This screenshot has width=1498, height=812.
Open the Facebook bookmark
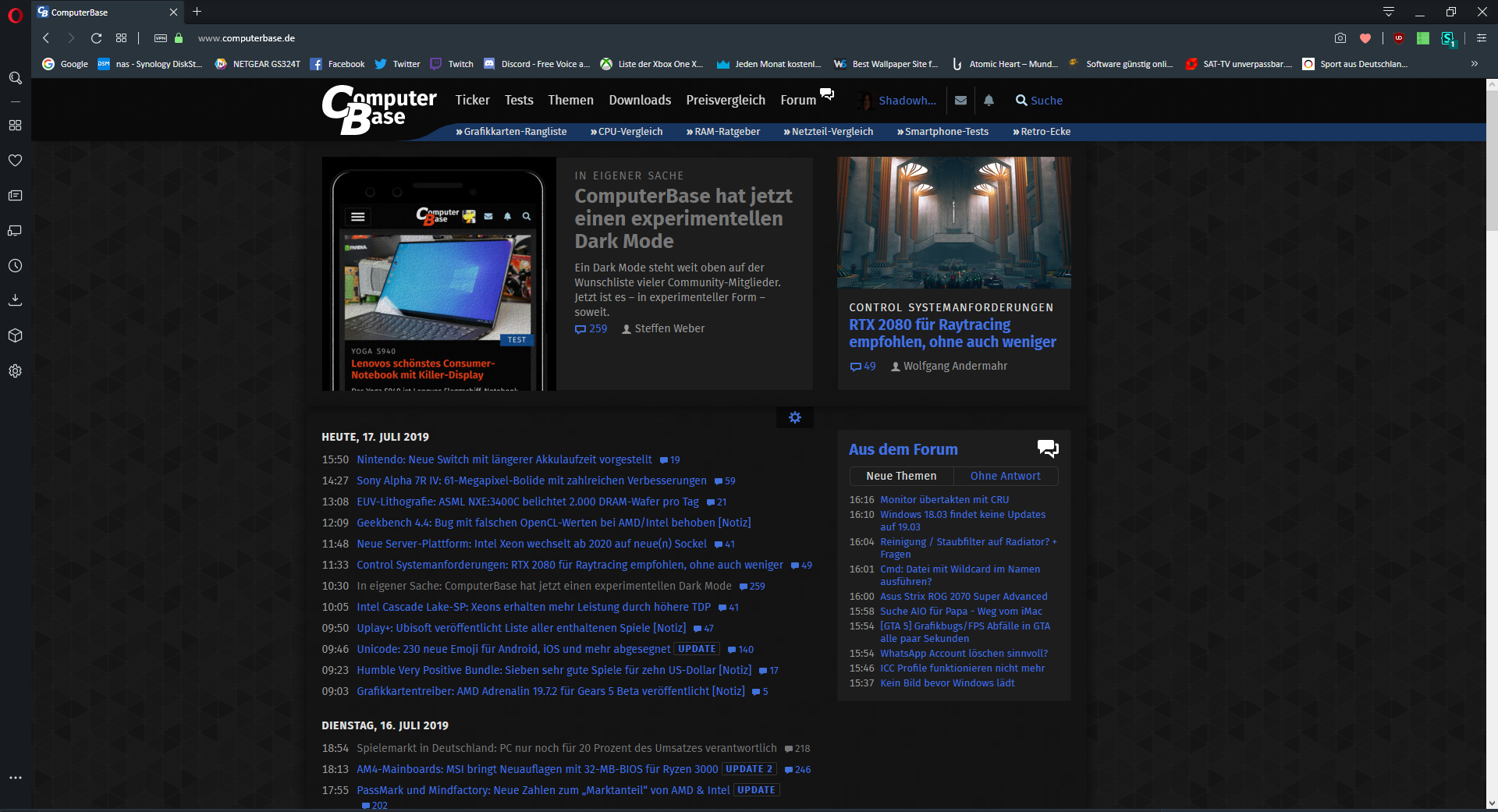338,64
